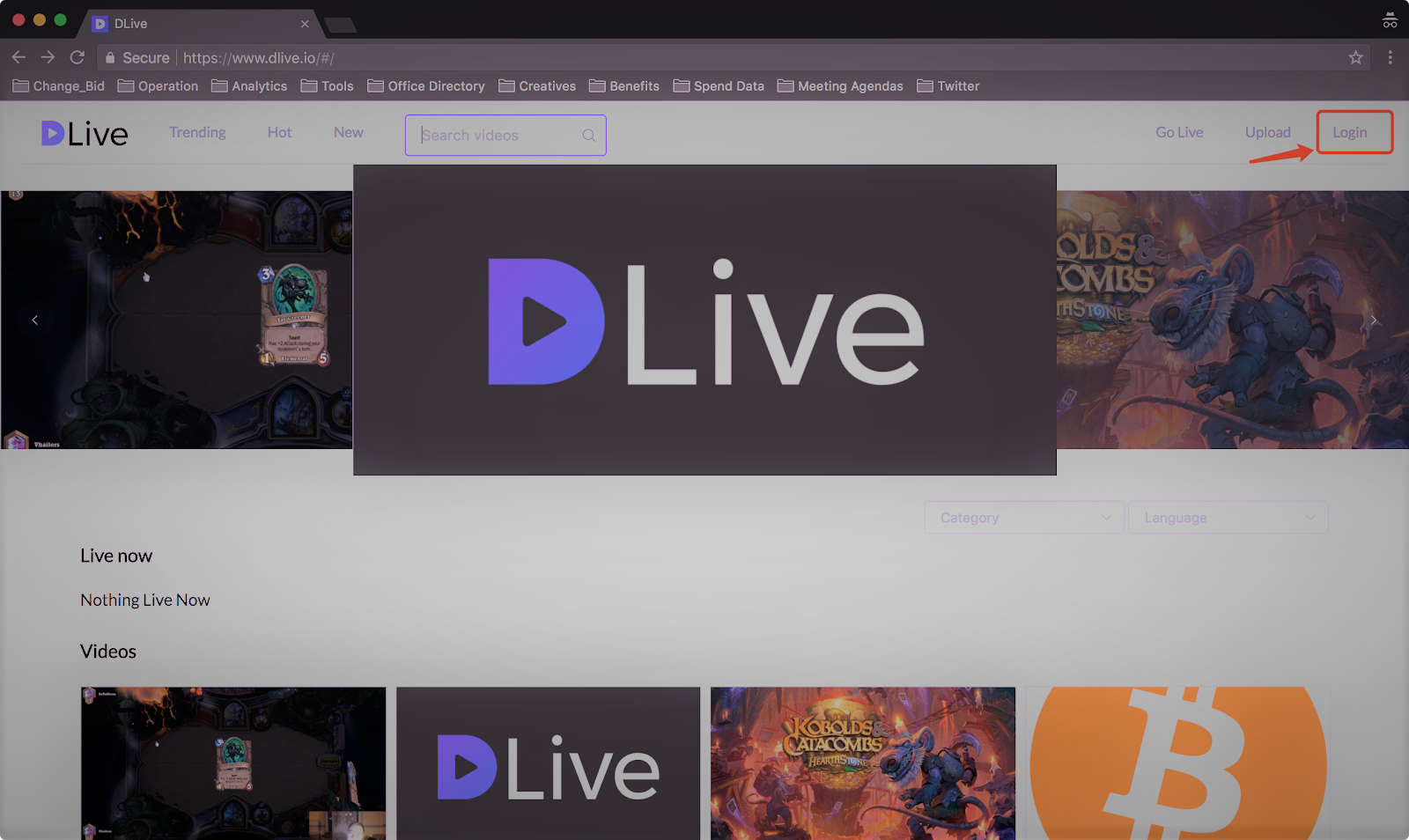Expand the Category dropdown
The height and width of the screenshot is (840, 1409).
tap(1024, 518)
